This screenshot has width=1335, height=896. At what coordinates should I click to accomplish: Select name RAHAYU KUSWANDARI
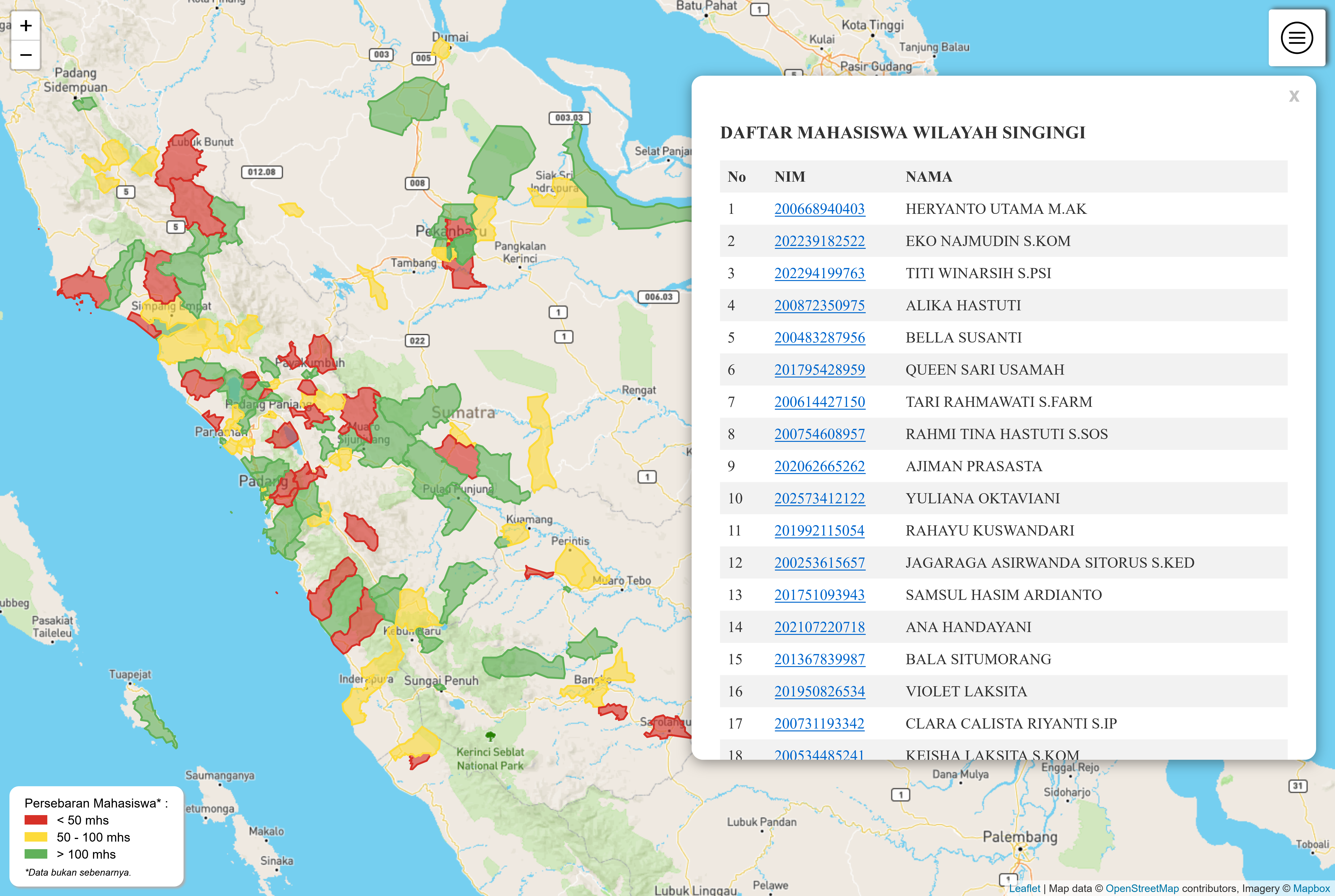pyautogui.click(x=990, y=530)
